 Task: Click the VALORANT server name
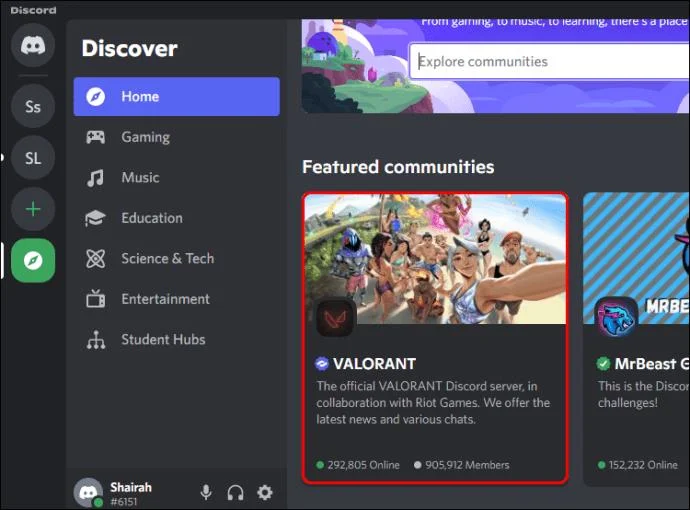click(374, 363)
